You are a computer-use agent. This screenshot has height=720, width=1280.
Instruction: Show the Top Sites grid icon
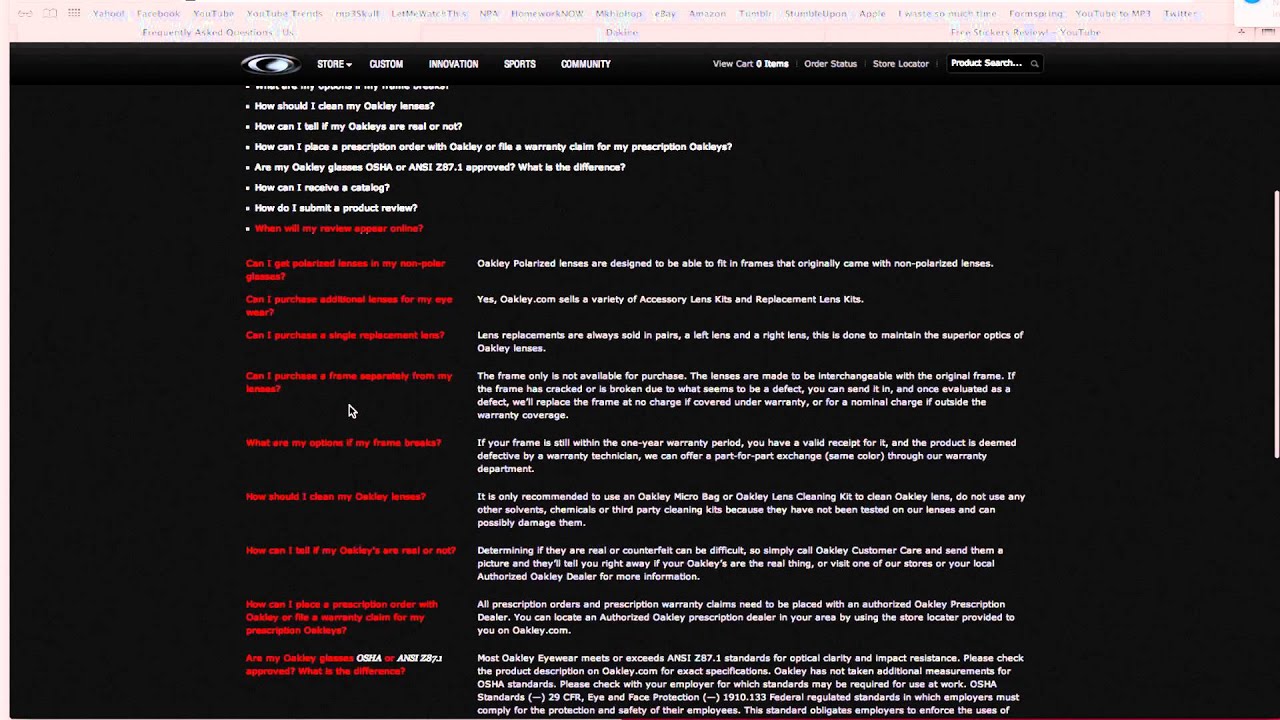(x=74, y=13)
